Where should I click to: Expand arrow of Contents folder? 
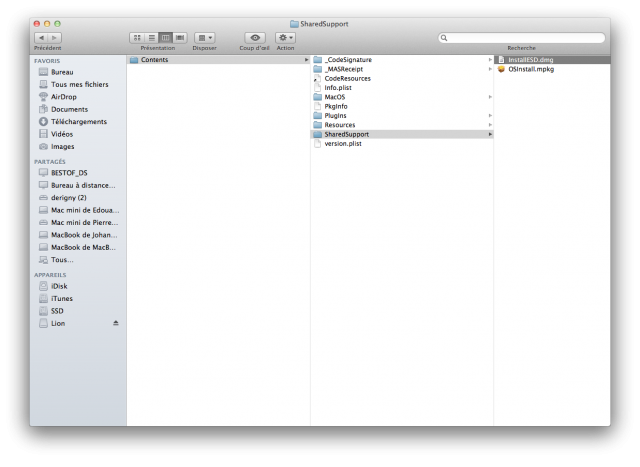tap(306, 60)
